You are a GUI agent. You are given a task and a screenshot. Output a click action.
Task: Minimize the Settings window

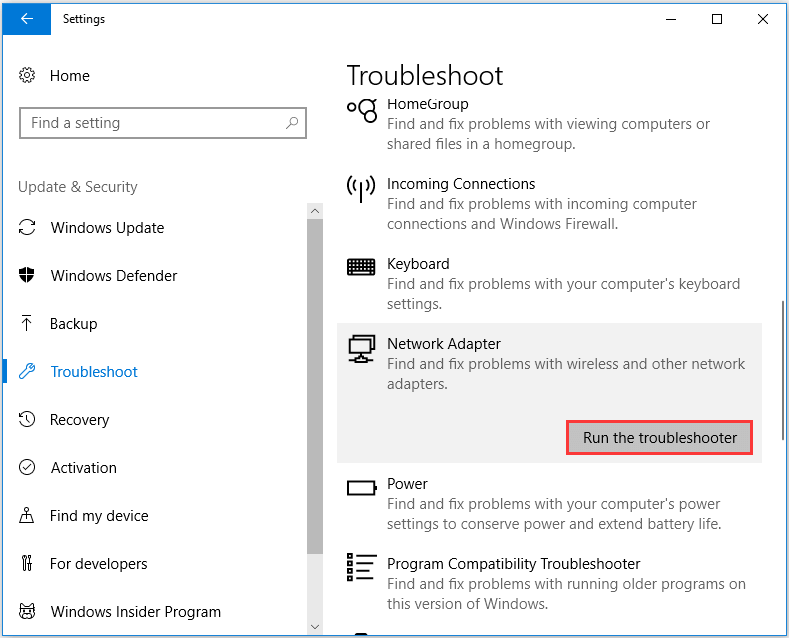[671, 19]
